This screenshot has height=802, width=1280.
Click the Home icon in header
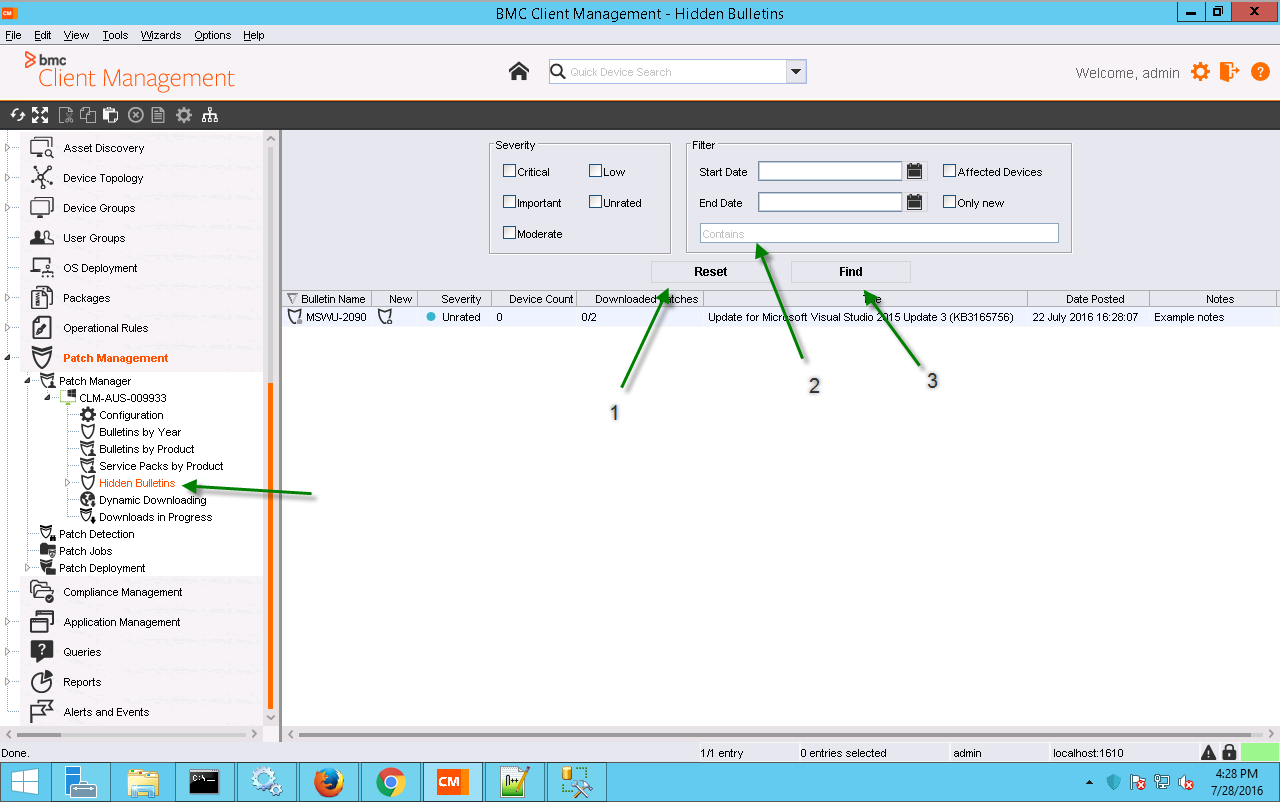point(518,71)
